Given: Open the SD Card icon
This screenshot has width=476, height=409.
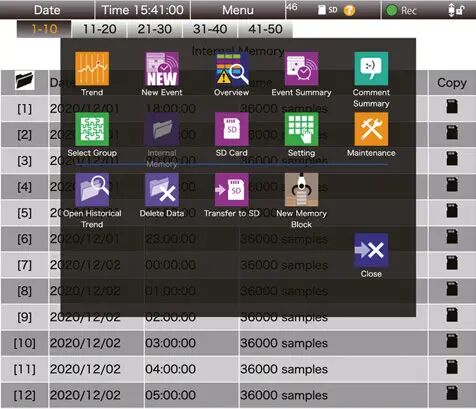Looking at the screenshot, I should coord(232,129).
